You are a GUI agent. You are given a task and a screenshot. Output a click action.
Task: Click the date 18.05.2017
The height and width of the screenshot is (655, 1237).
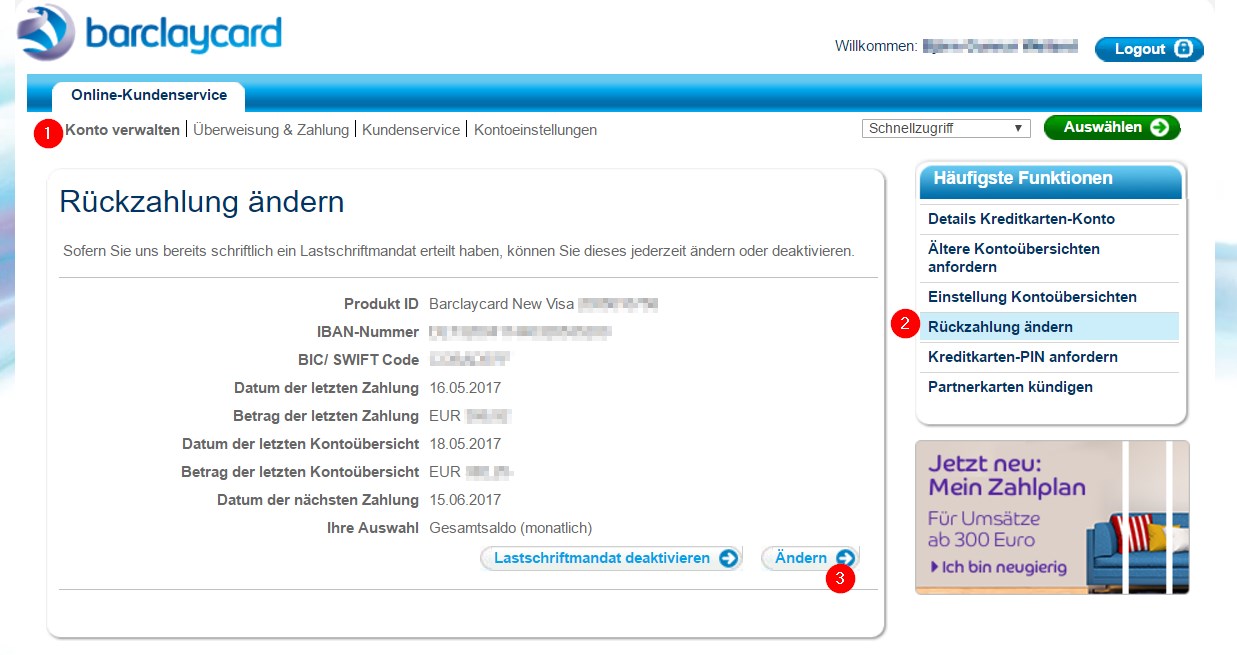point(465,444)
